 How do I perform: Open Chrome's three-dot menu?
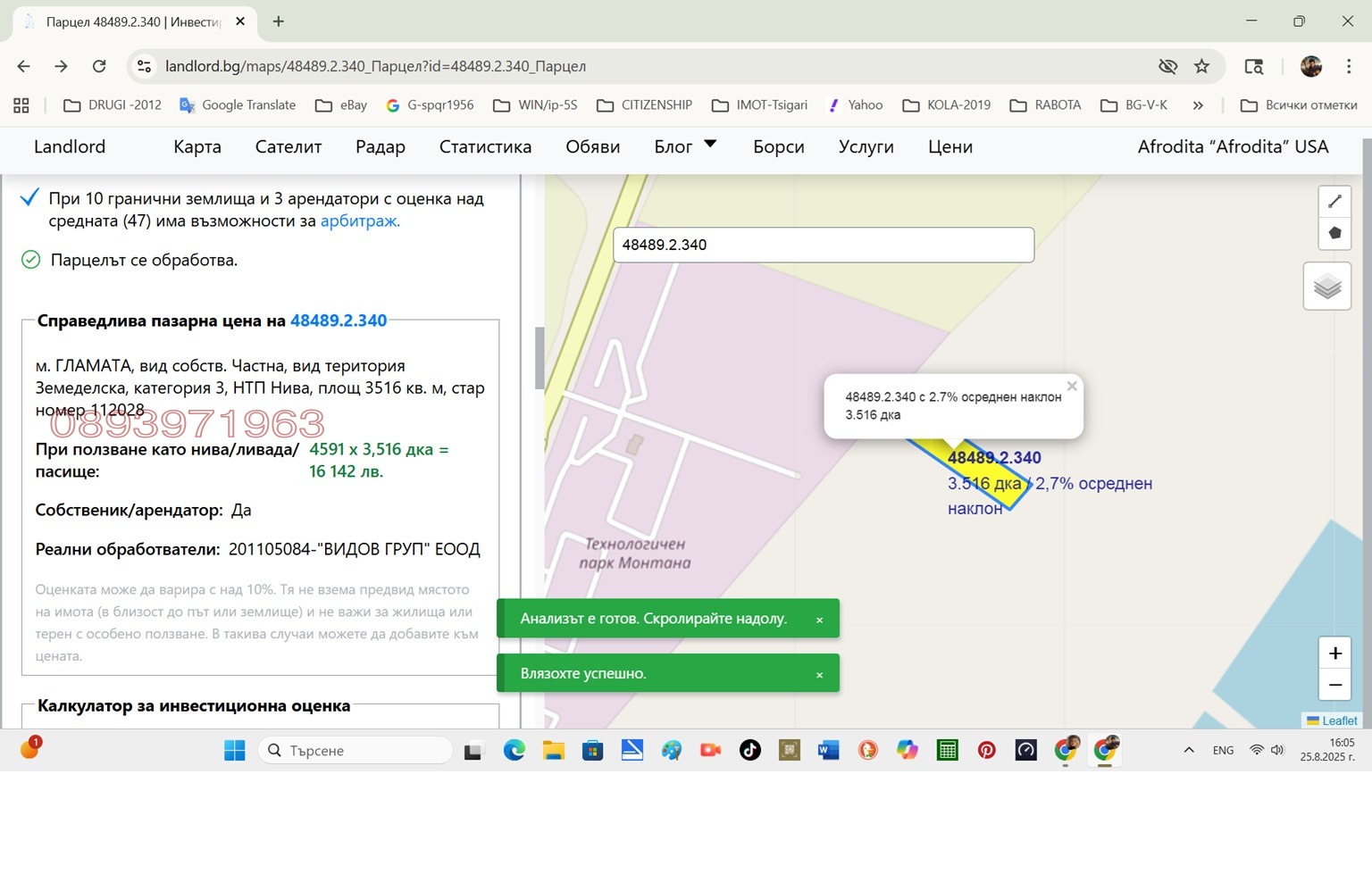(x=1348, y=66)
